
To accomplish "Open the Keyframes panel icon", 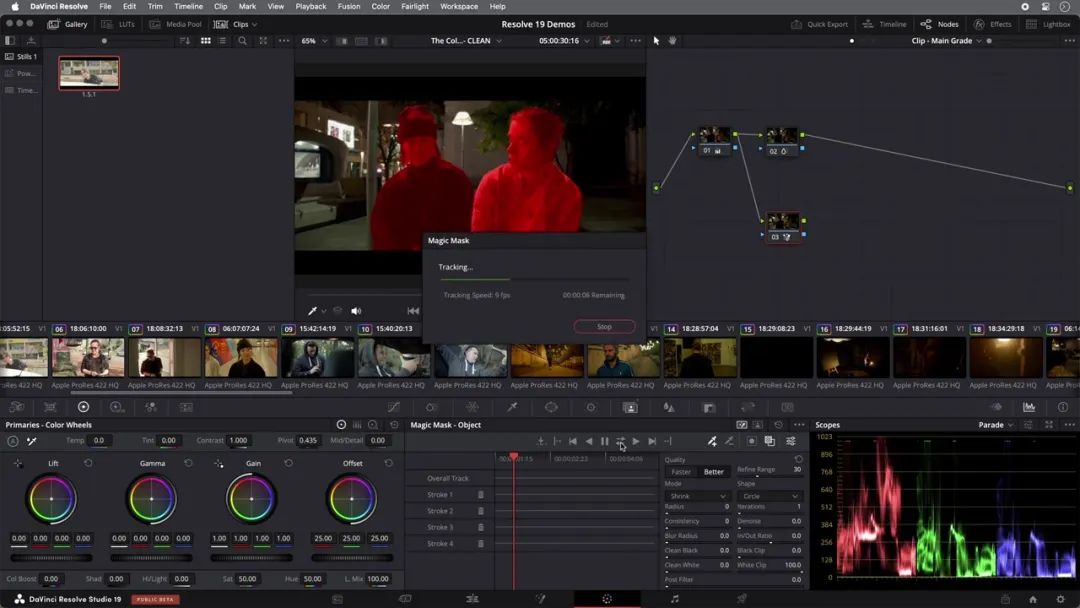I will pyautogui.click(x=996, y=408).
